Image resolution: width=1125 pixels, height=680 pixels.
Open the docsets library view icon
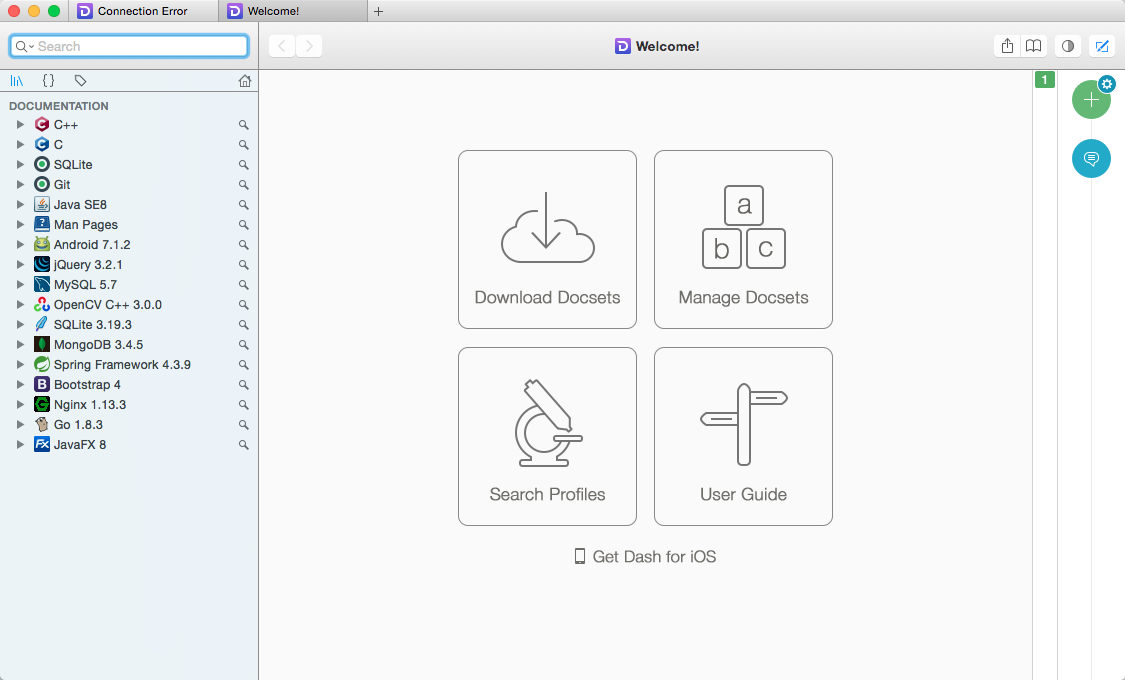tap(17, 81)
